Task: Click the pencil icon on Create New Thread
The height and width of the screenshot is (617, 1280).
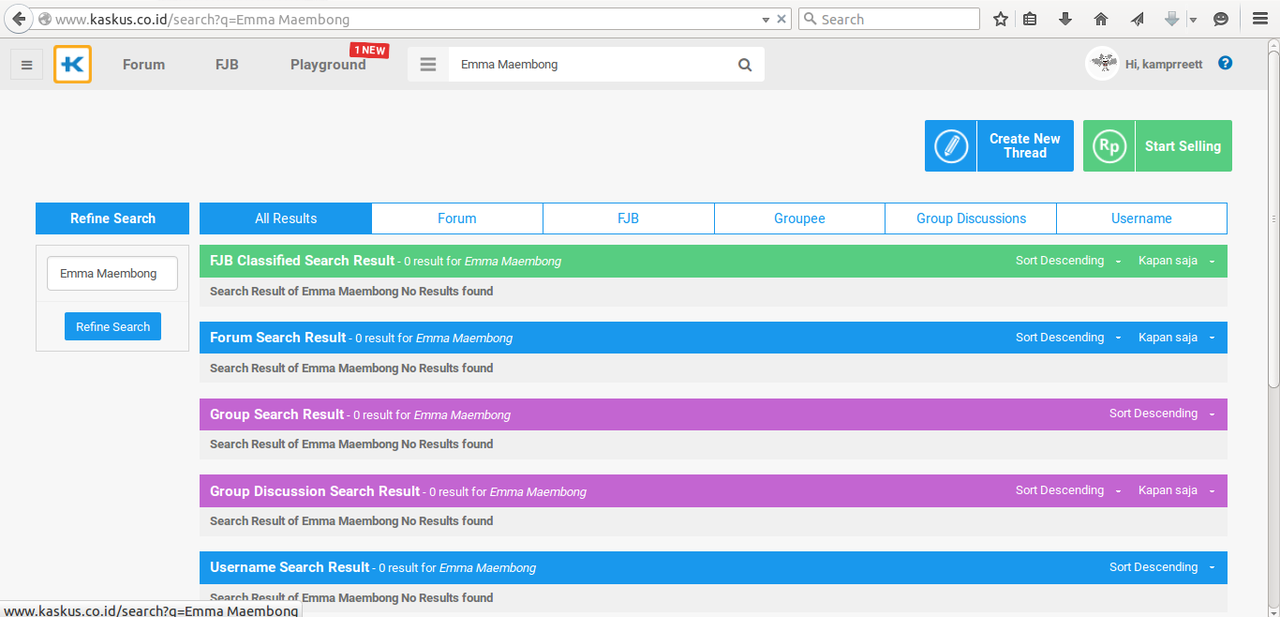Action: pos(951,146)
